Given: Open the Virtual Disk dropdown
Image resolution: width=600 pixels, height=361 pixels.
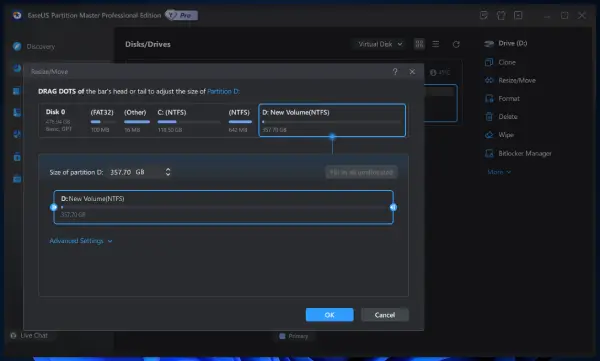Looking at the screenshot, I should pos(380,44).
